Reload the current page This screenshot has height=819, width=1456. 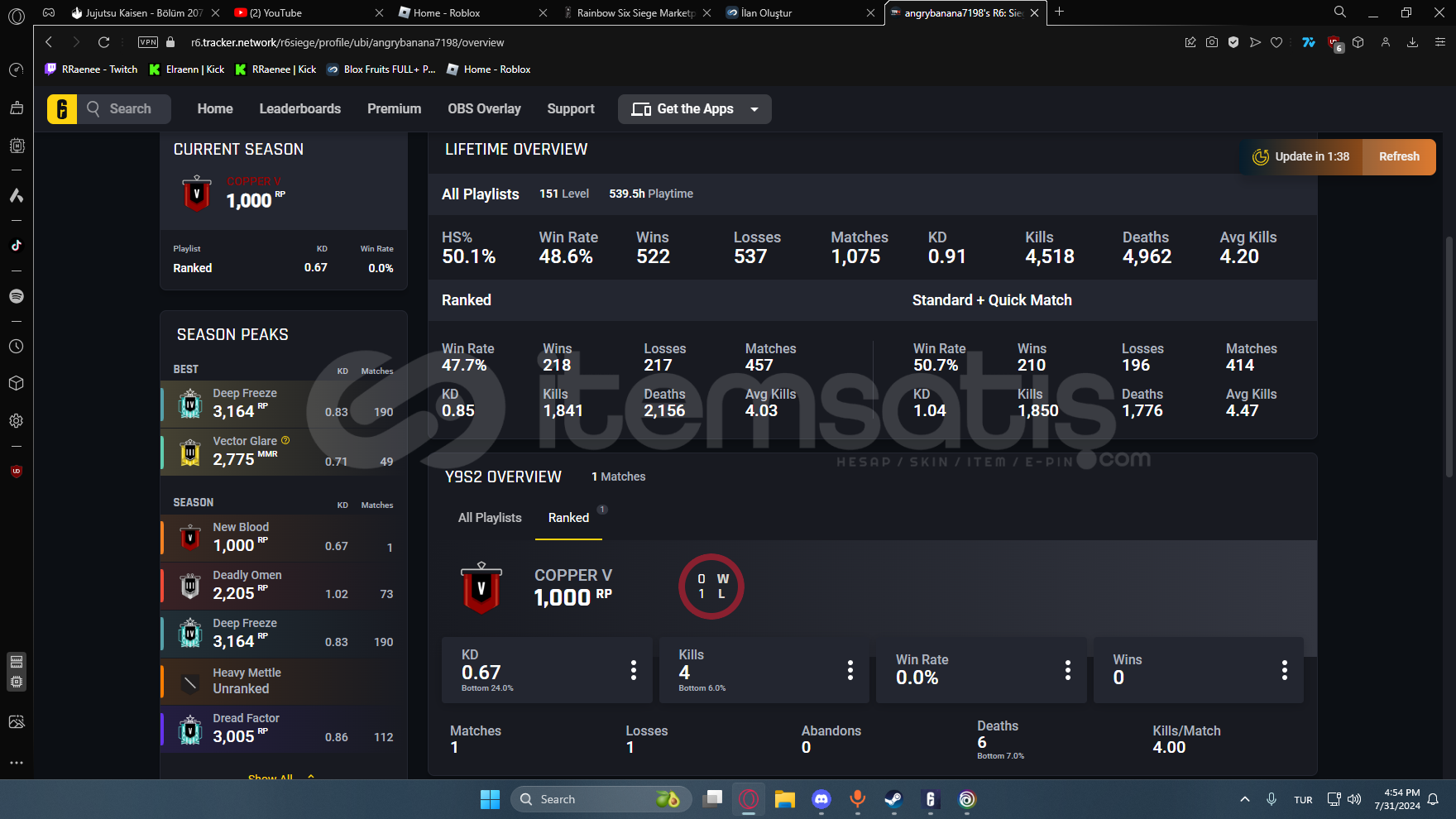click(103, 42)
